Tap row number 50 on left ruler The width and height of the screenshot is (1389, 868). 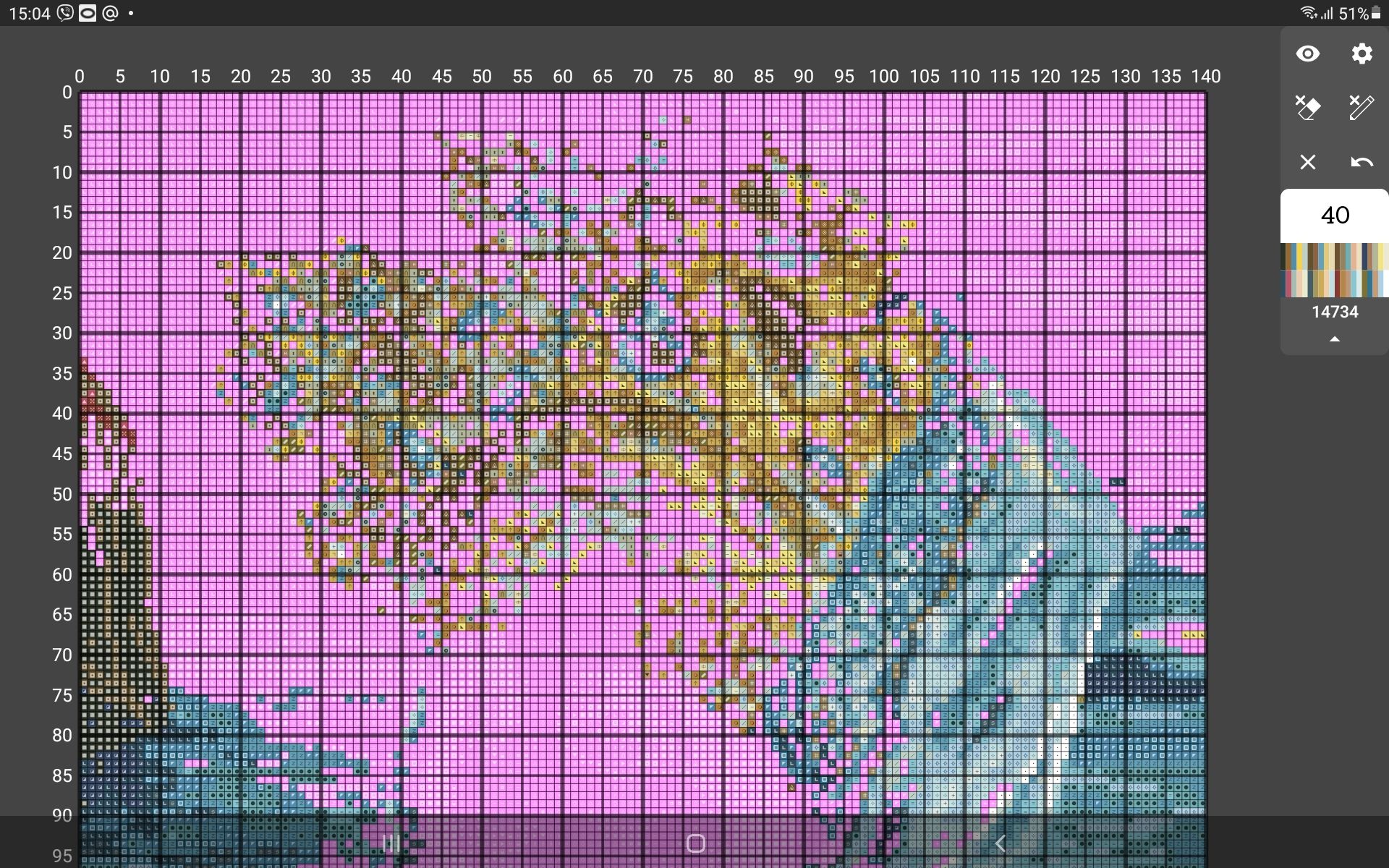coord(63,494)
